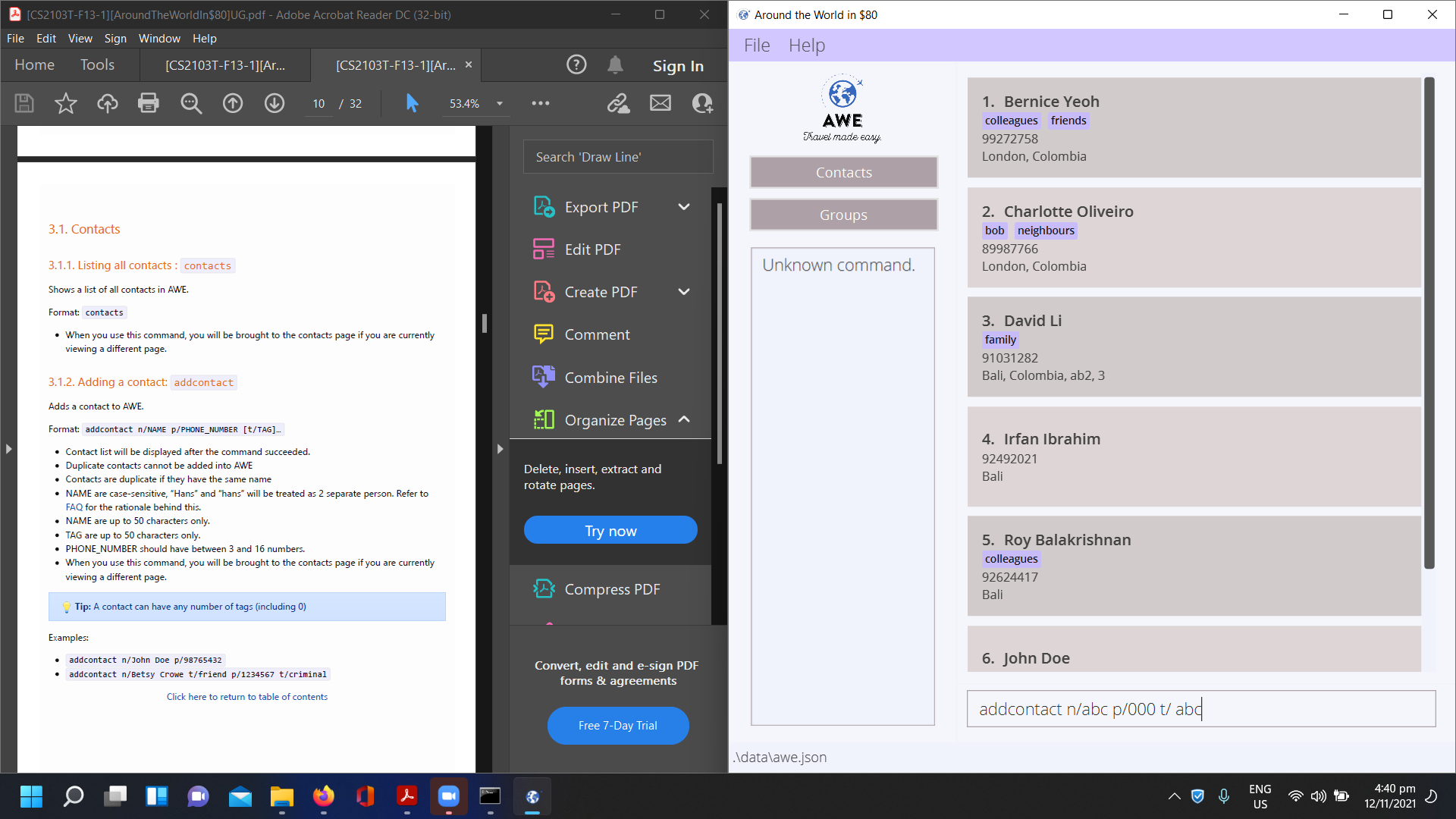Expand the Export PDF options
The width and height of the screenshot is (1456, 819).
pos(684,207)
